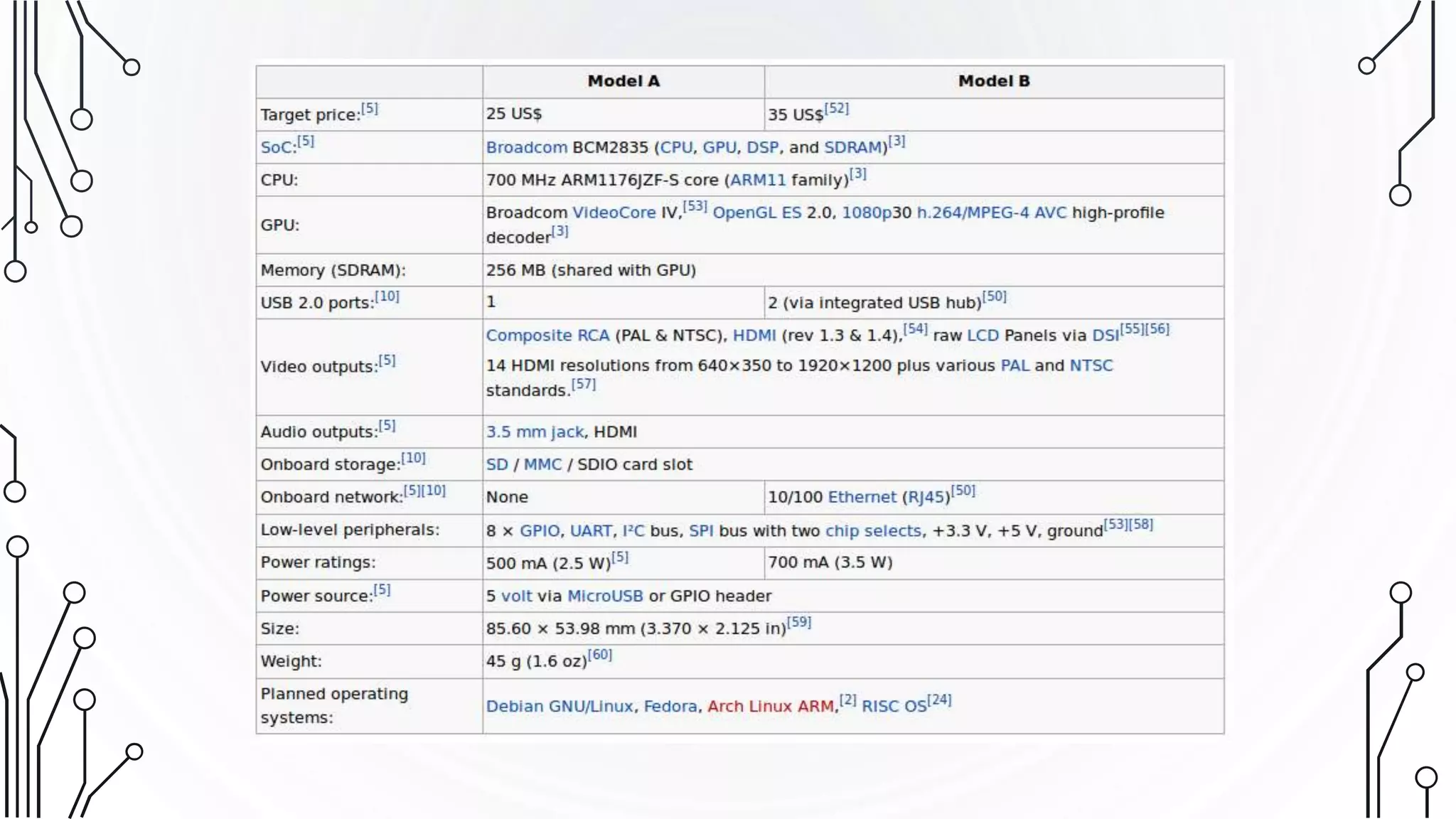Open the MicroUSB link
Viewport: 1456px width, 819px height.
tap(605, 596)
